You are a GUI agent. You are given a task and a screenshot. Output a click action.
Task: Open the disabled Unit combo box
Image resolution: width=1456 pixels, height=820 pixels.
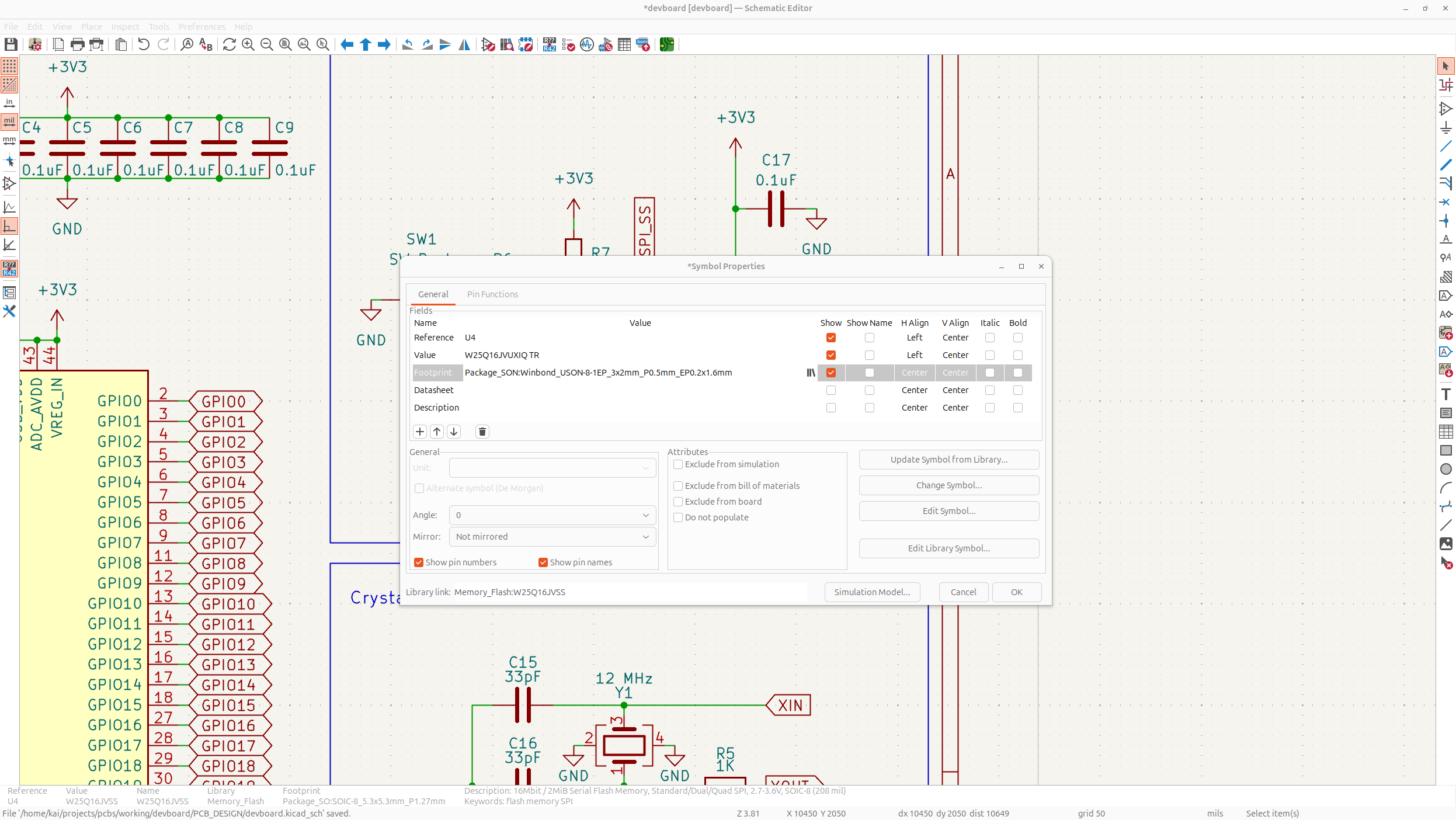552,468
